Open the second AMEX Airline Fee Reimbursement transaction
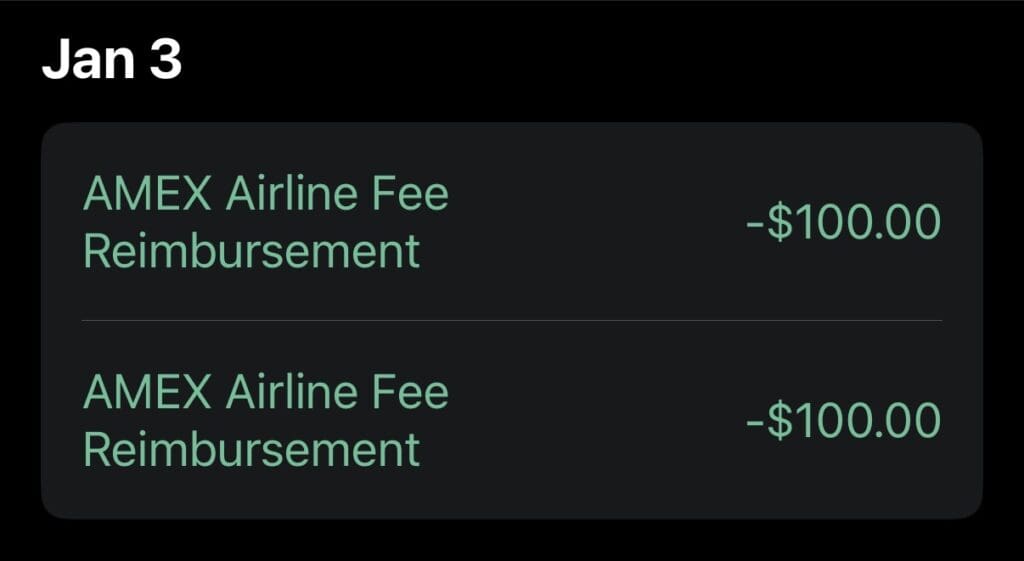Viewport: 1024px width, 561px height. [266, 420]
